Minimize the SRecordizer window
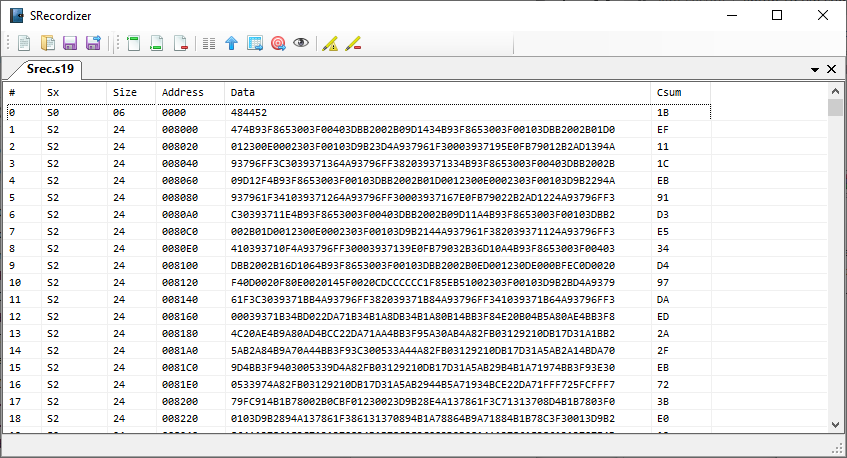 click(x=732, y=15)
